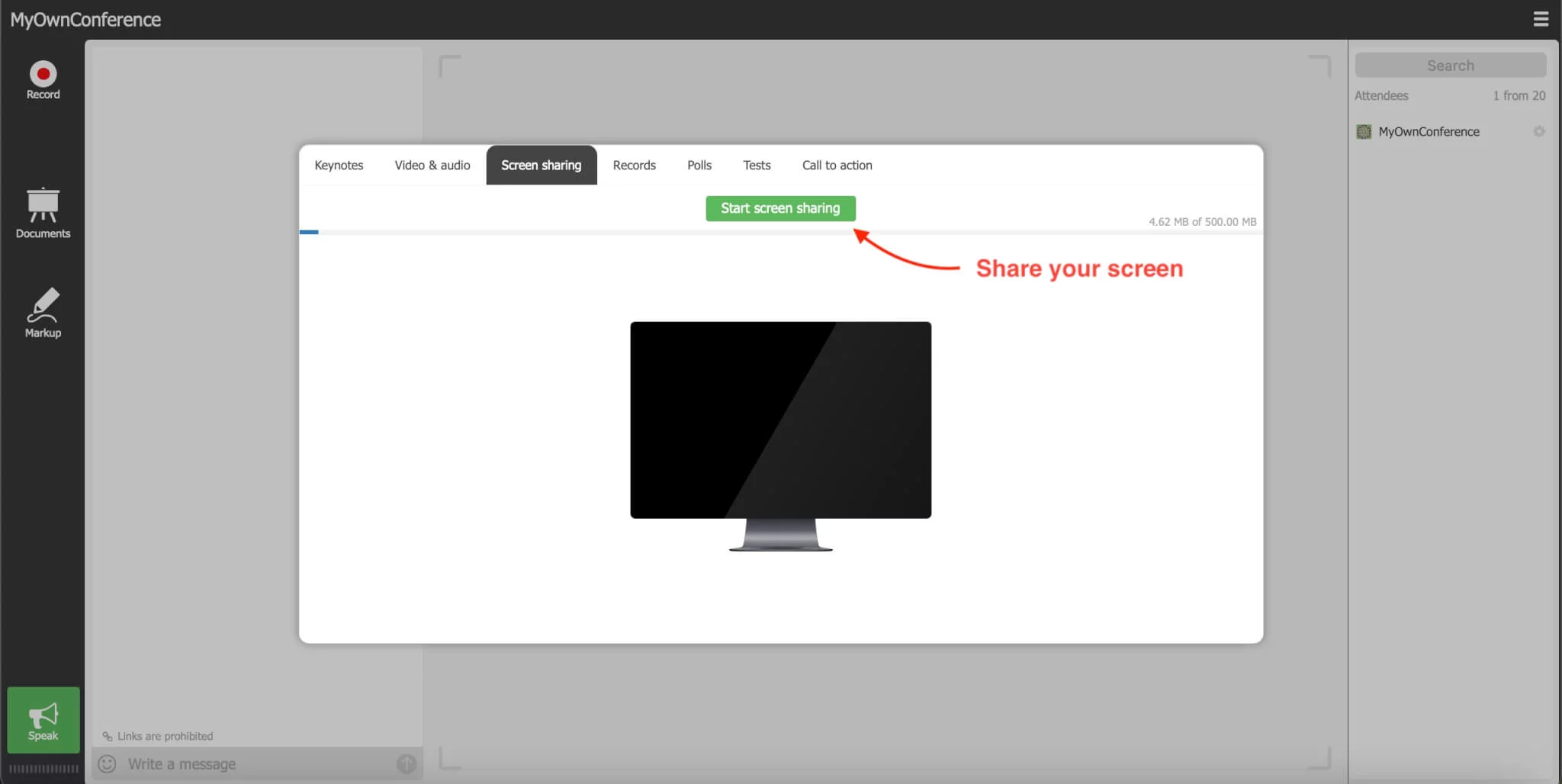Open attendee settings gear for MyOwnConference
Viewport: 1562px width, 784px height.
[x=1539, y=131]
